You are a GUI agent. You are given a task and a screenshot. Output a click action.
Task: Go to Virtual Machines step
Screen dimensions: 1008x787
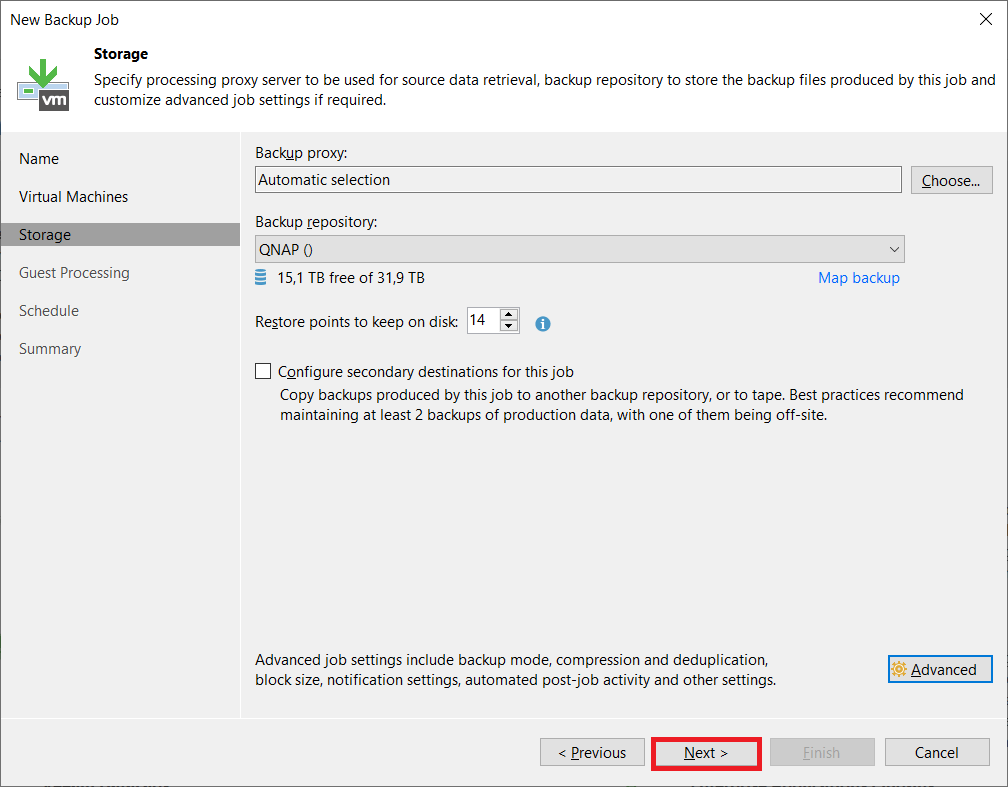[x=73, y=197]
